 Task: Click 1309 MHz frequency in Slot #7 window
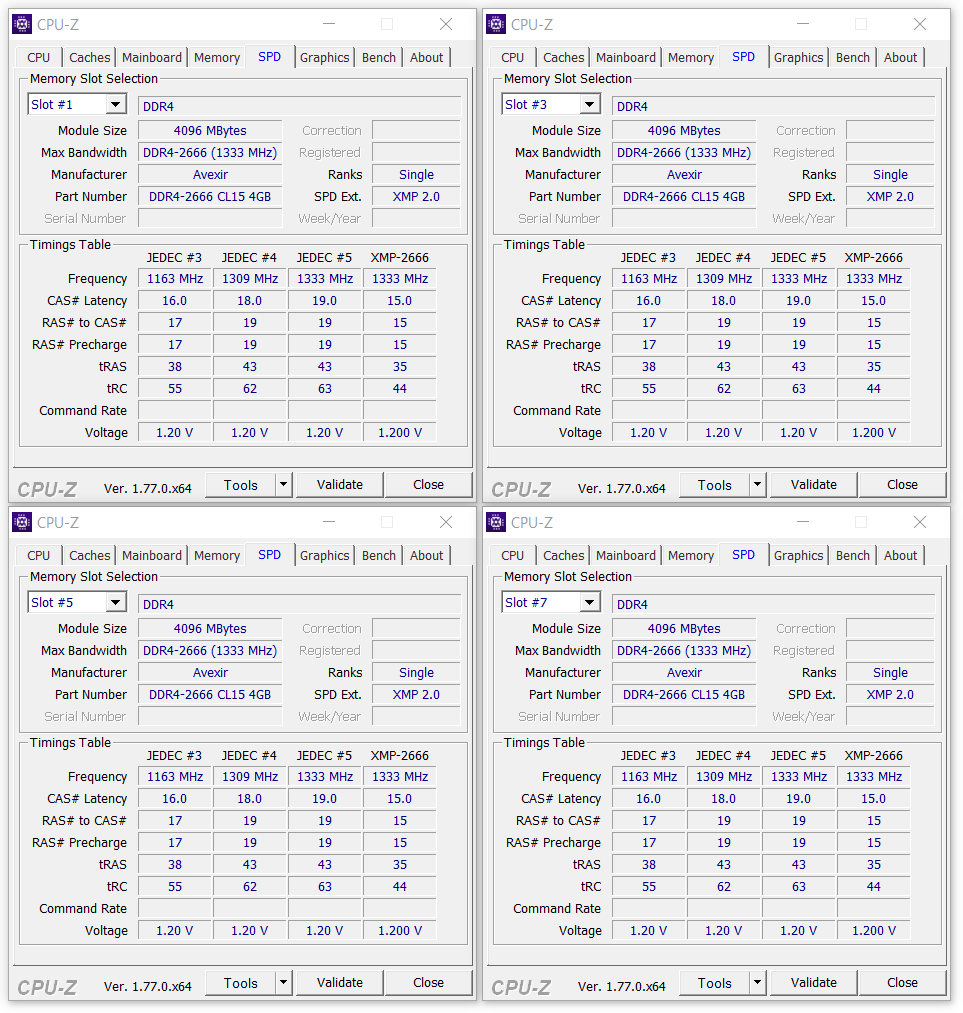coord(724,777)
